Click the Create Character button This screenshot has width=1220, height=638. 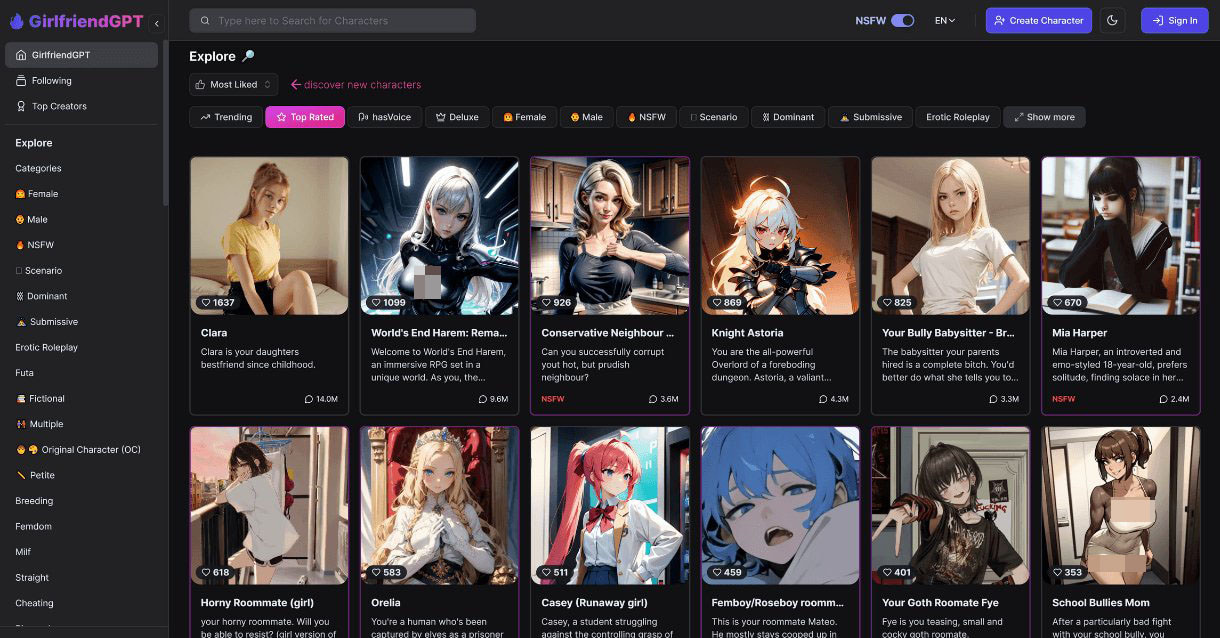click(1037, 20)
